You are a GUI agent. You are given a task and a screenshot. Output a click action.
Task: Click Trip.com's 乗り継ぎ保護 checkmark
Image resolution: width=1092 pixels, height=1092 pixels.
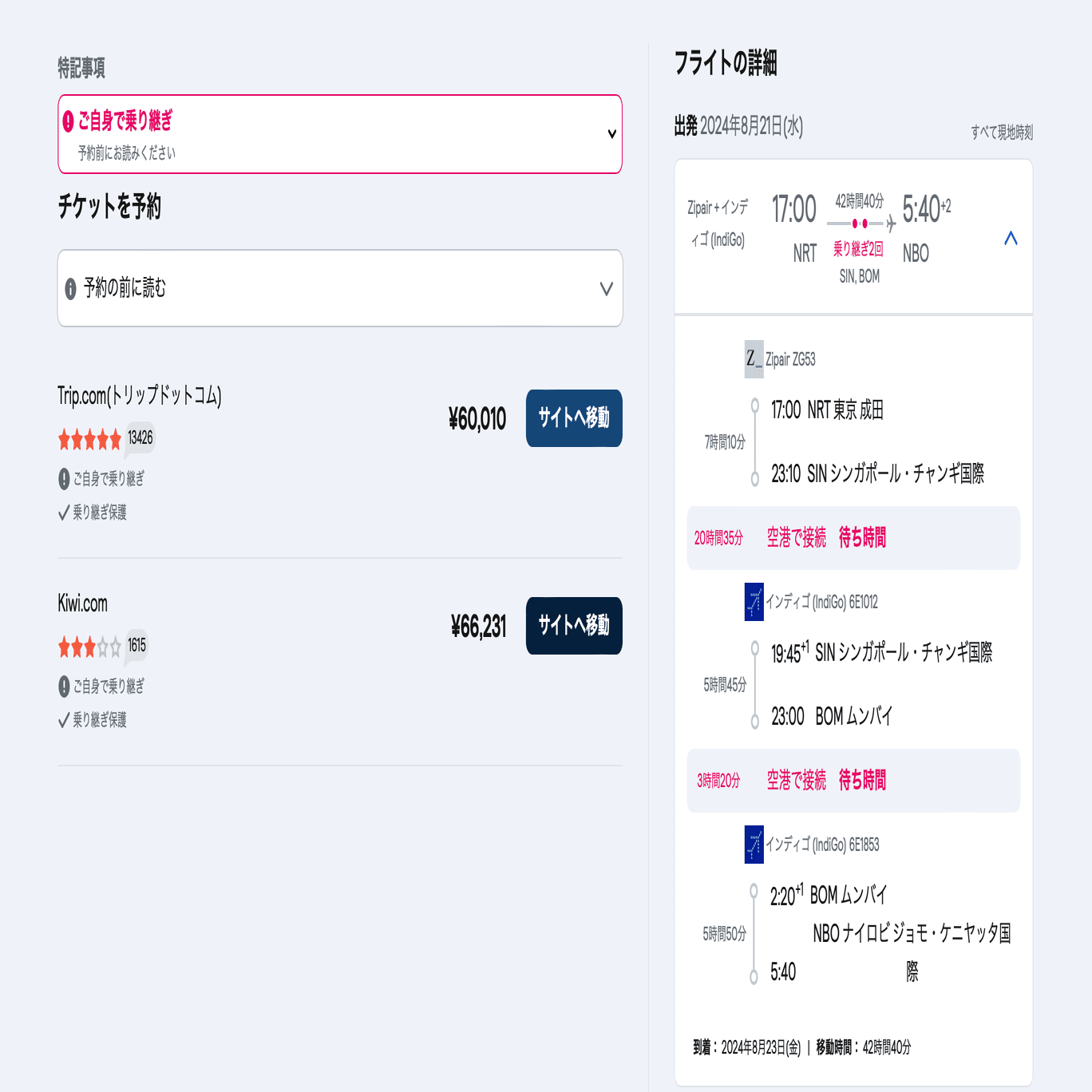click(64, 513)
